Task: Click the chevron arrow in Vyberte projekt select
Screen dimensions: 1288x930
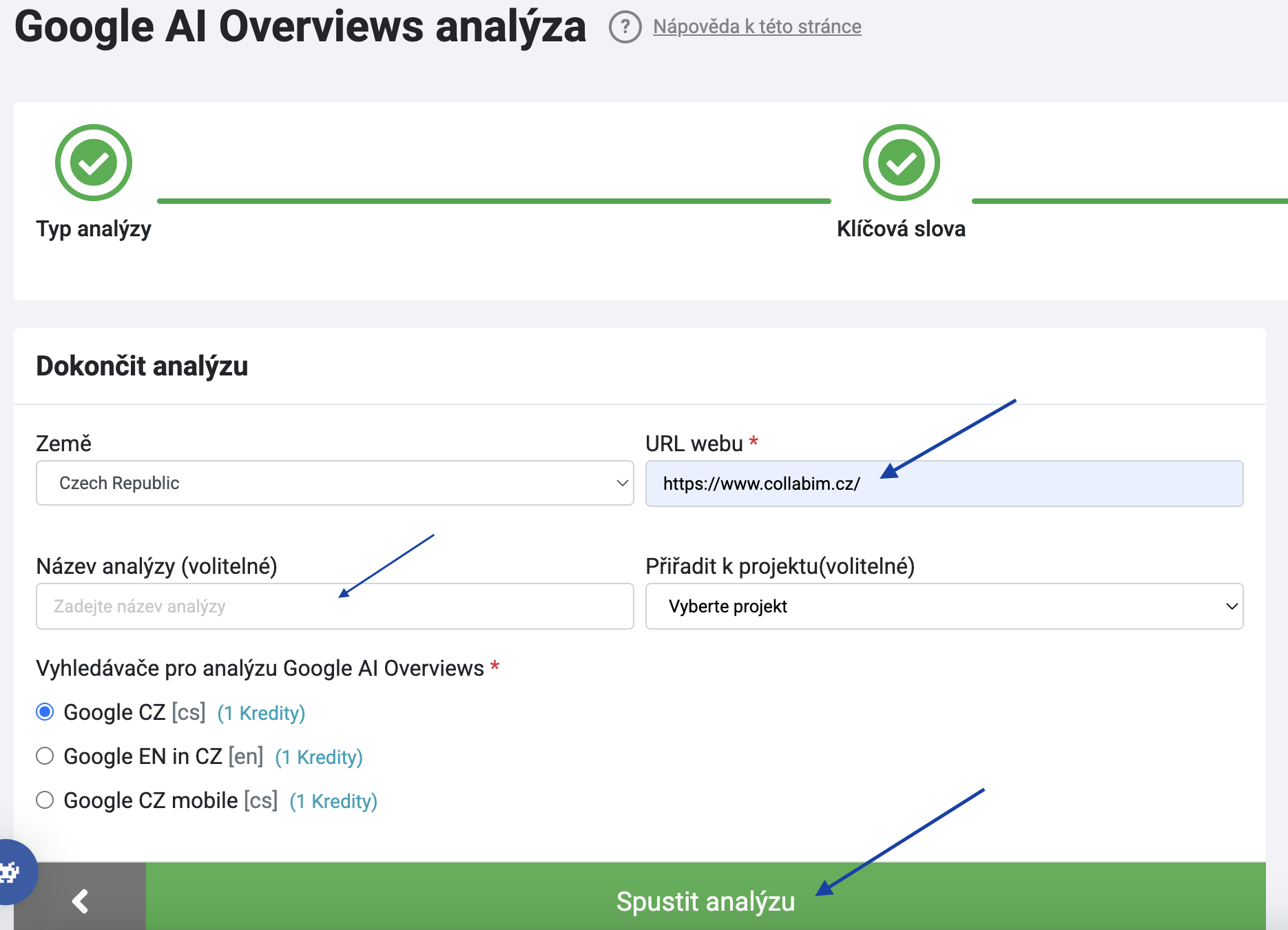Action: tap(1232, 606)
